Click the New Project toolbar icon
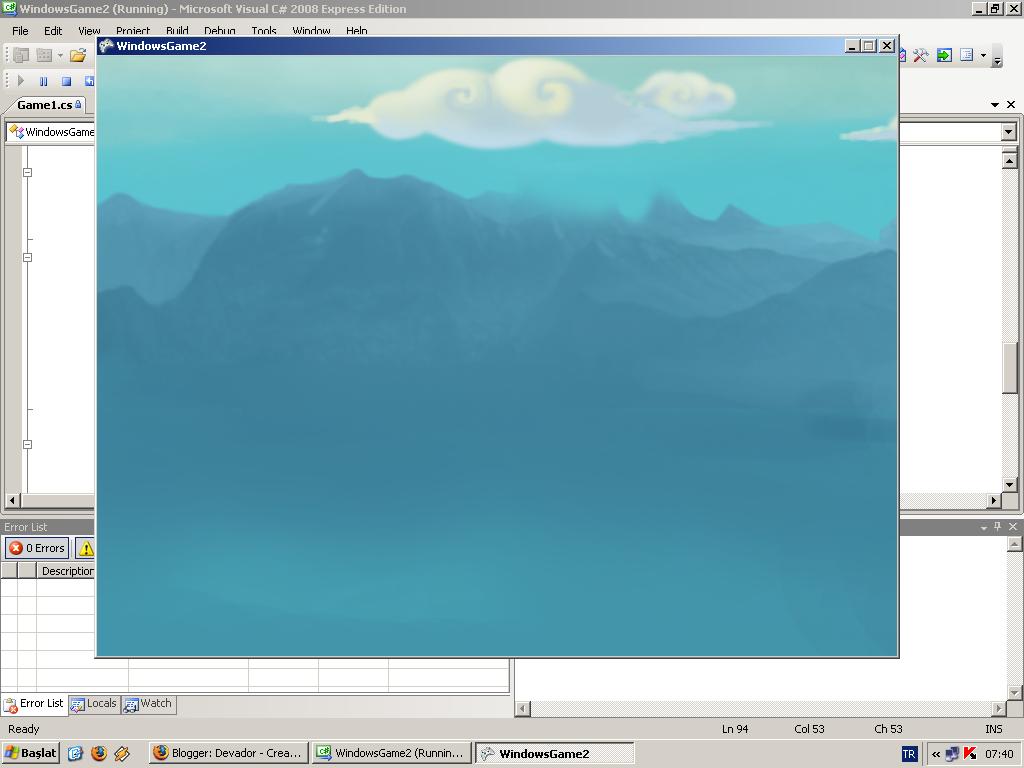1024x768 pixels. click(21, 56)
